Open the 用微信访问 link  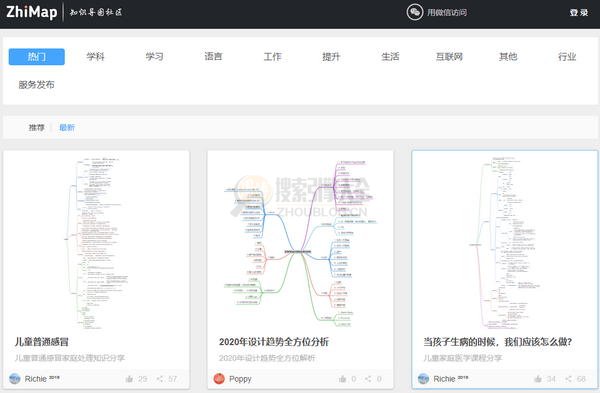pyautogui.click(x=447, y=13)
